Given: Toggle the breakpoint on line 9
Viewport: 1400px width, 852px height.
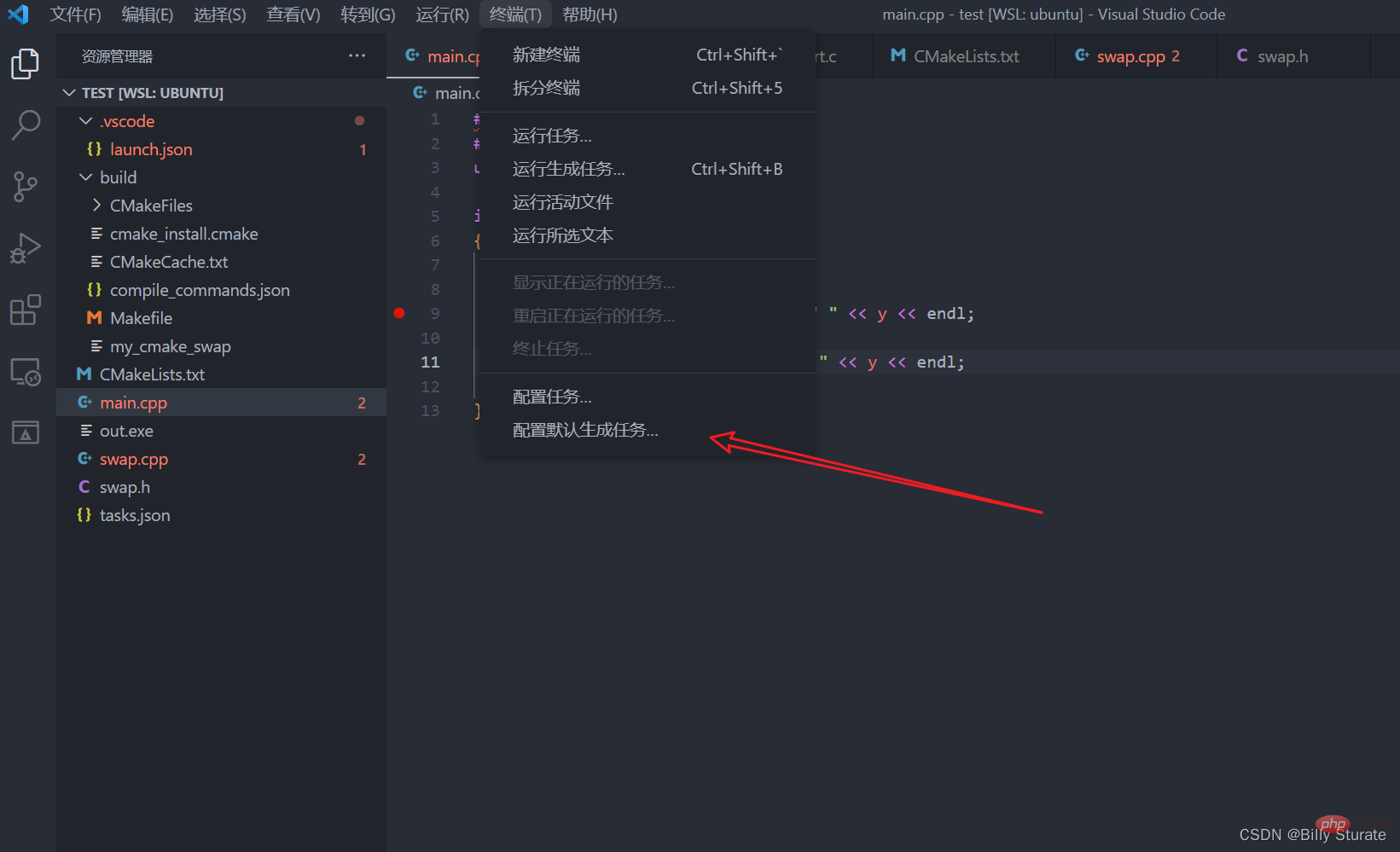Looking at the screenshot, I should pyautogui.click(x=399, y=313).
